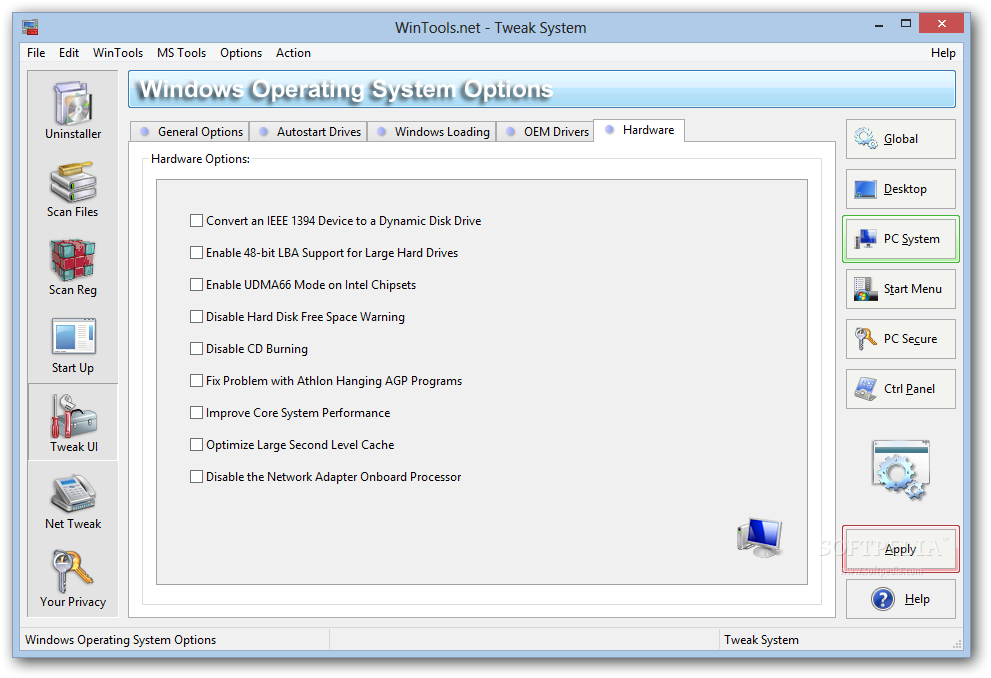Open the Your Privacy tool
Viewport: 991px width, 678px height.
coord(73,579)
